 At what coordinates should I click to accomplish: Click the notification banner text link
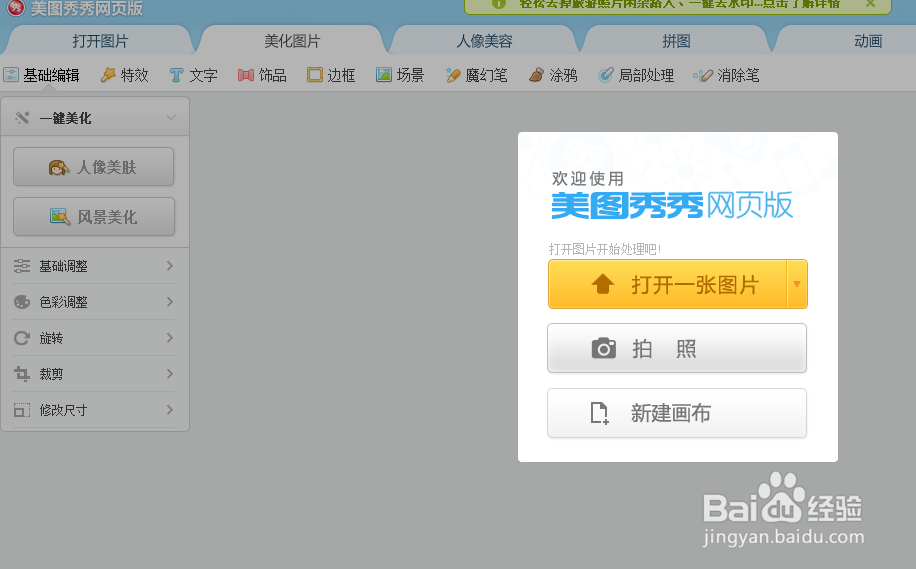(x=679, y=4)
